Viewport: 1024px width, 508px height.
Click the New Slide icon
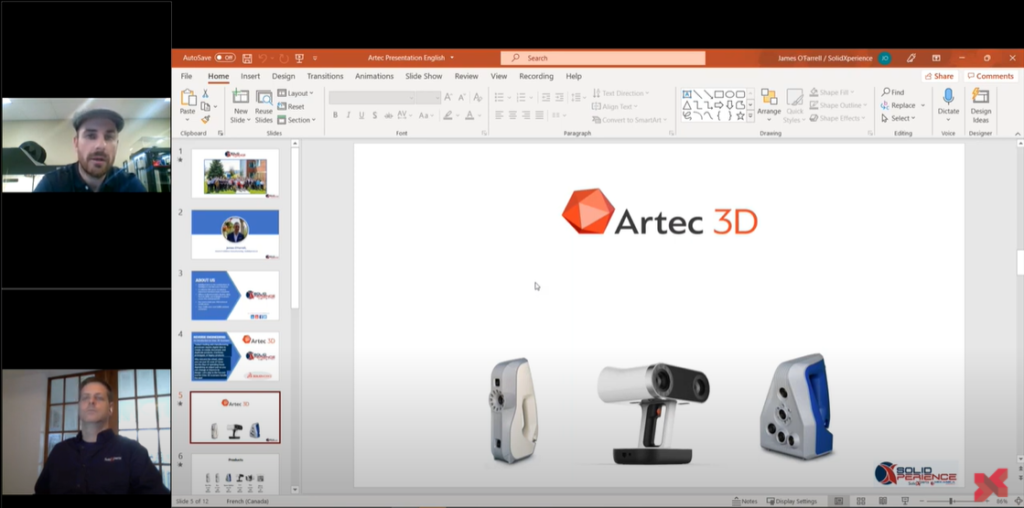tap(240, 97)
